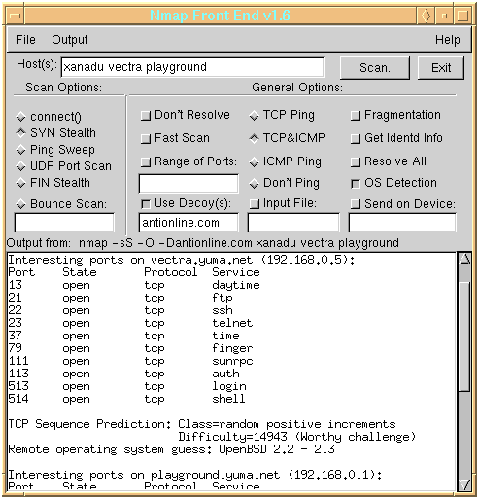
Task: Focus the Host(s) input field
Action: click(x=192, y=67)
